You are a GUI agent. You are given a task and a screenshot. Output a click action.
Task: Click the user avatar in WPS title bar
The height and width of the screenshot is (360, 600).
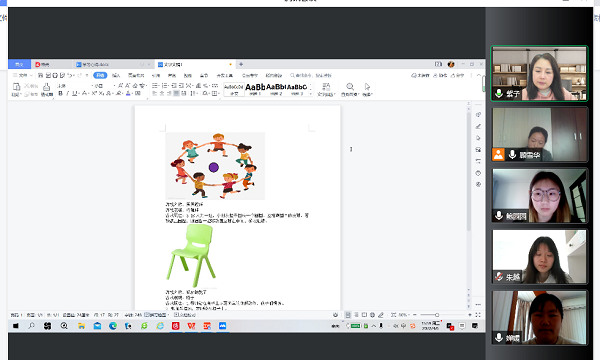click(x=451, y=64)
